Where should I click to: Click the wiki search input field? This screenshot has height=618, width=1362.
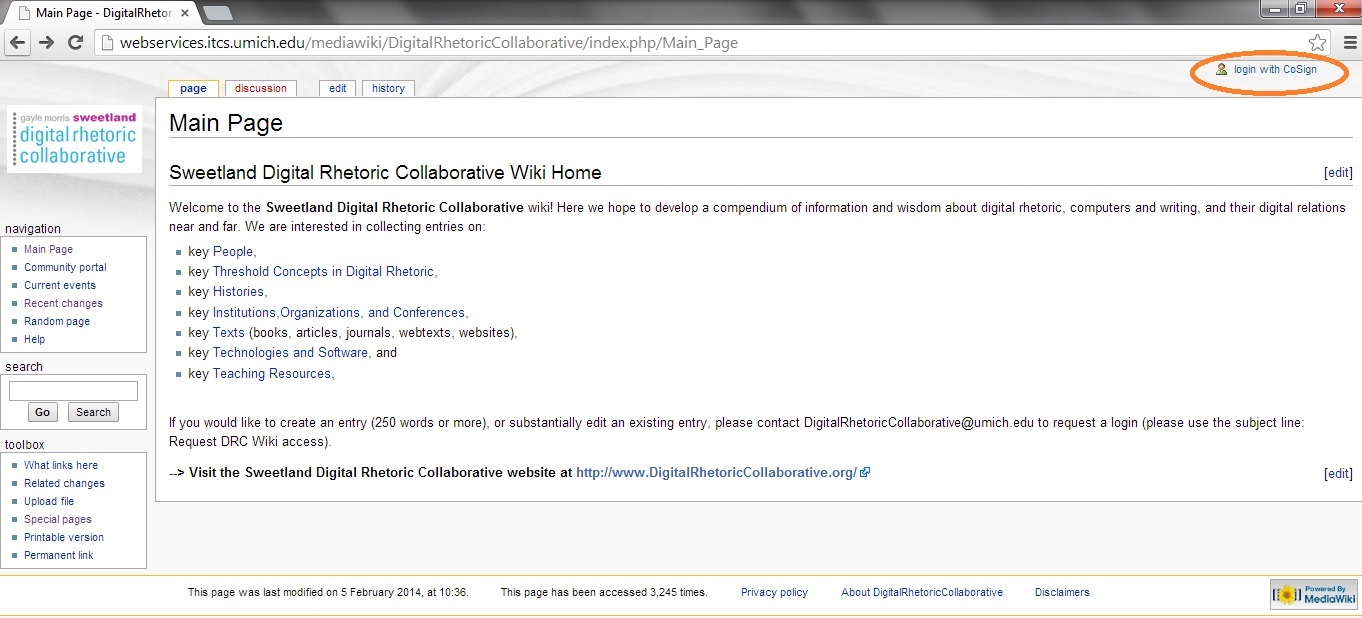point(73,391)
